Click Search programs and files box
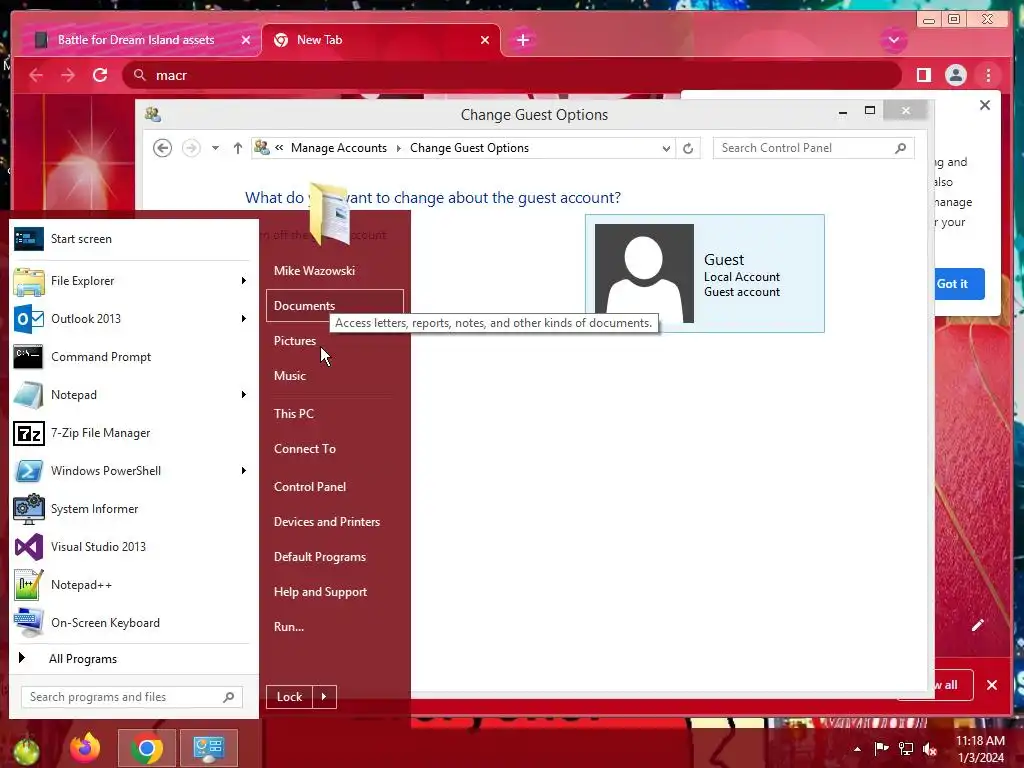Image resolution: width=1024 pixels, height=768 pixels. [x=132, y=697]
